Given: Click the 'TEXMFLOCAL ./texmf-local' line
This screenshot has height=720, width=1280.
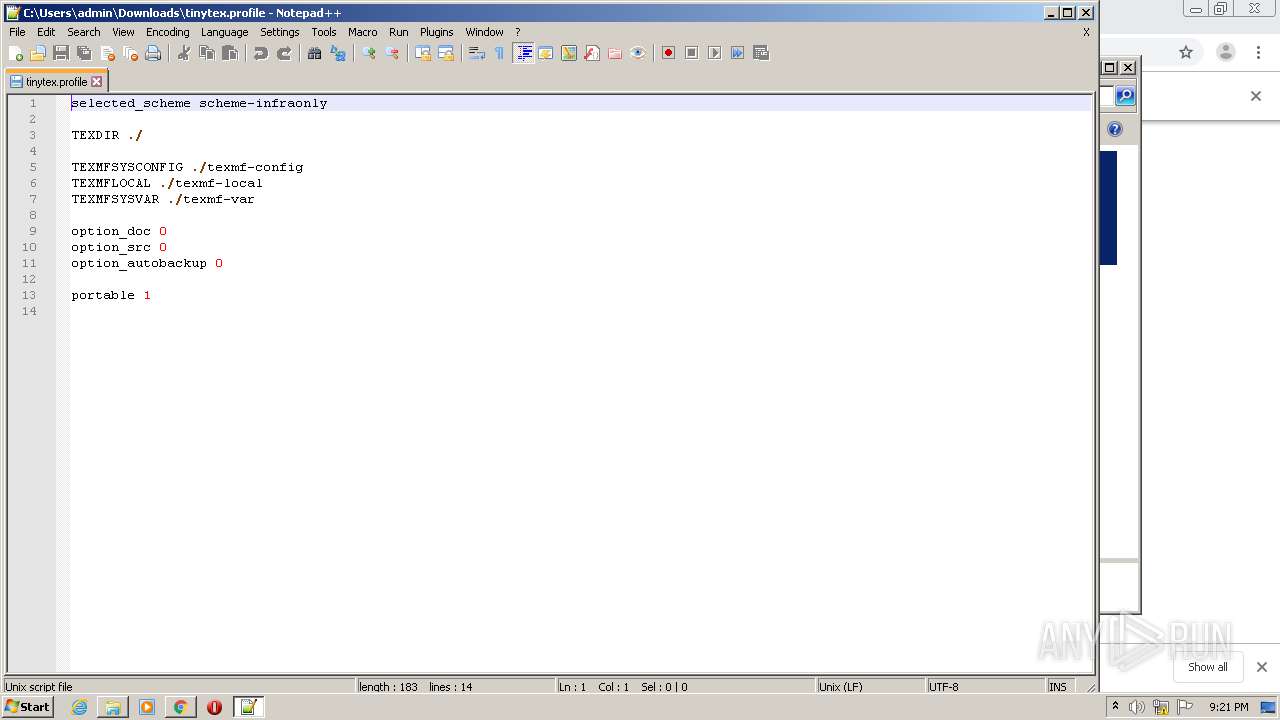Looking at the screenshot, I should (x=167, y=183).
